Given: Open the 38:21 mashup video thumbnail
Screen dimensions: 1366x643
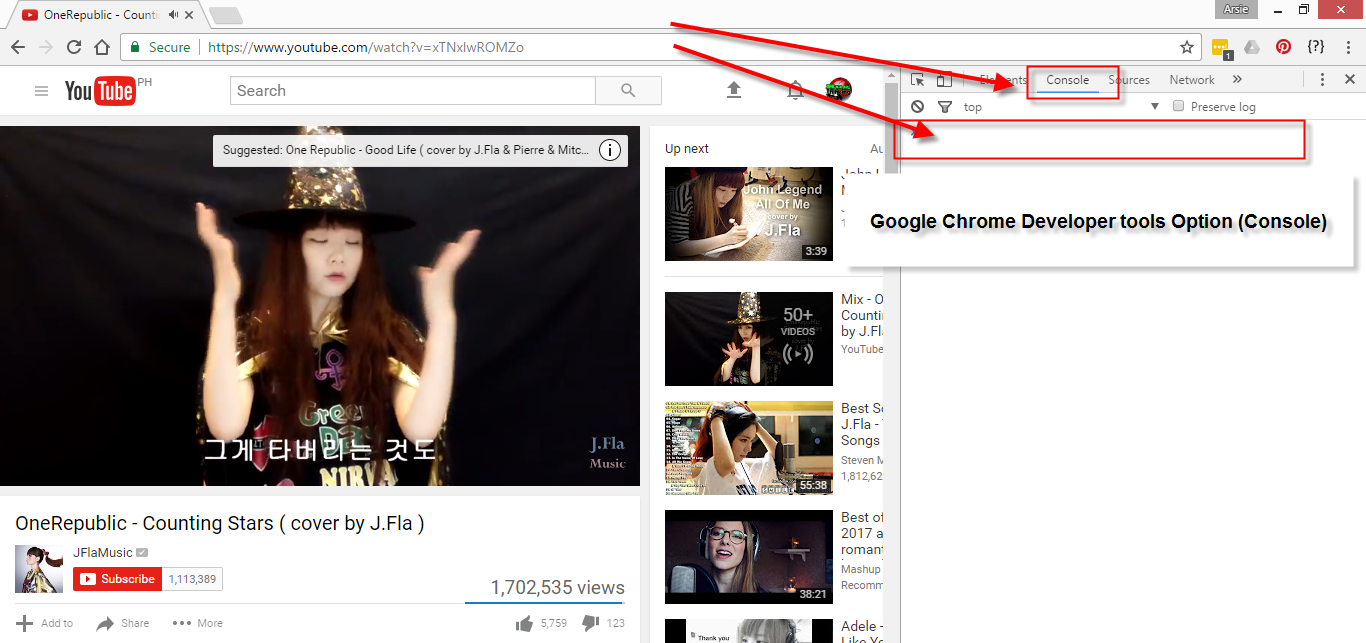Looking at the screenshot, I should 749,557.
